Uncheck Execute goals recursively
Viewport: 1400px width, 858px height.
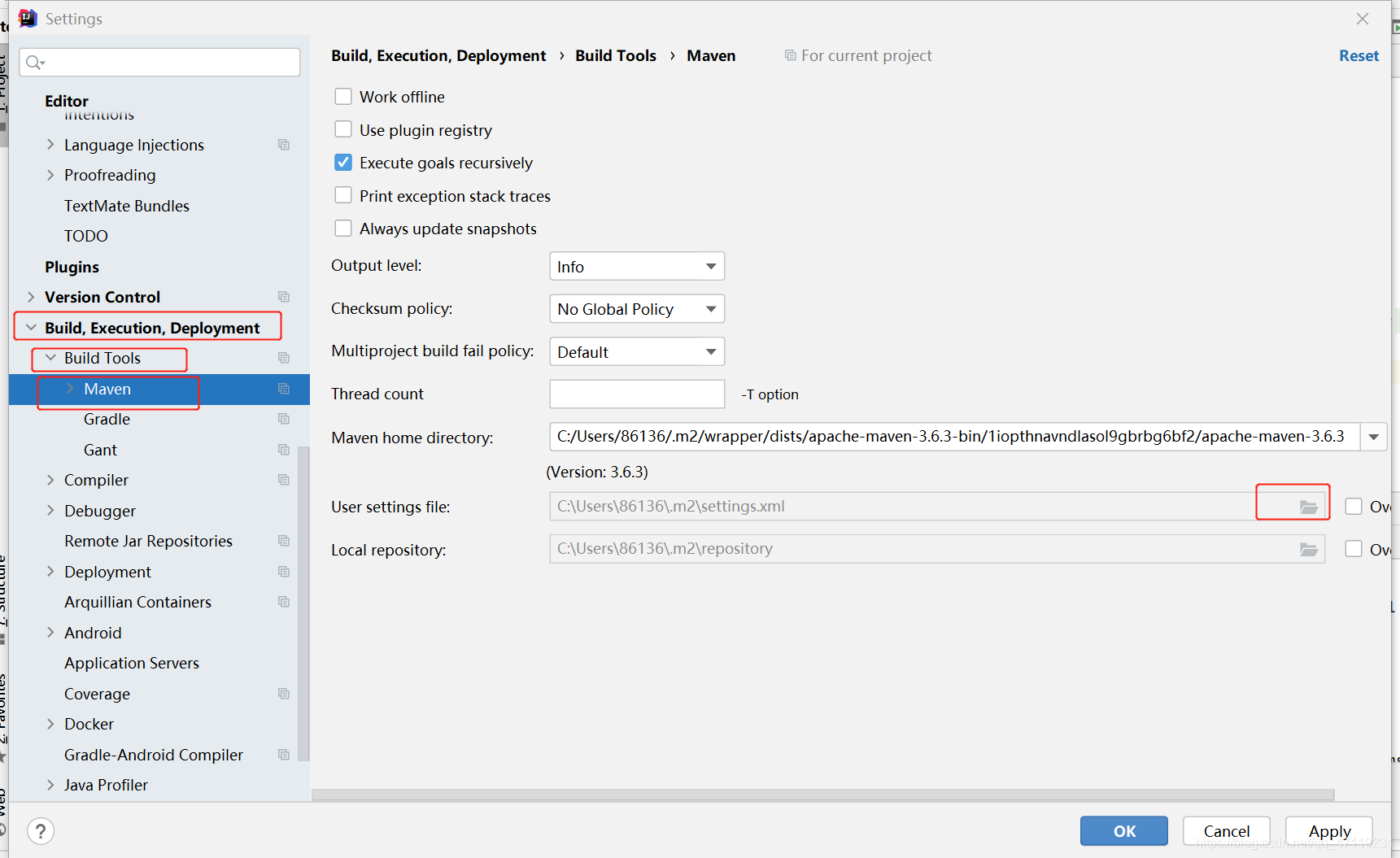point(343,163)
